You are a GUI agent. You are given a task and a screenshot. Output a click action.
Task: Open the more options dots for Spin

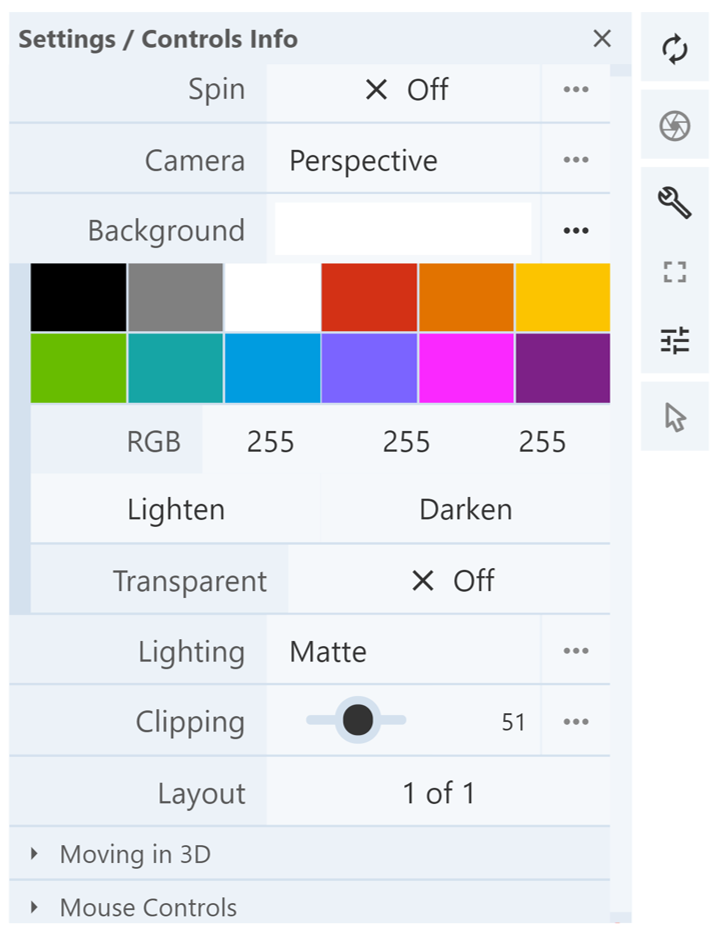pos(575,90)
